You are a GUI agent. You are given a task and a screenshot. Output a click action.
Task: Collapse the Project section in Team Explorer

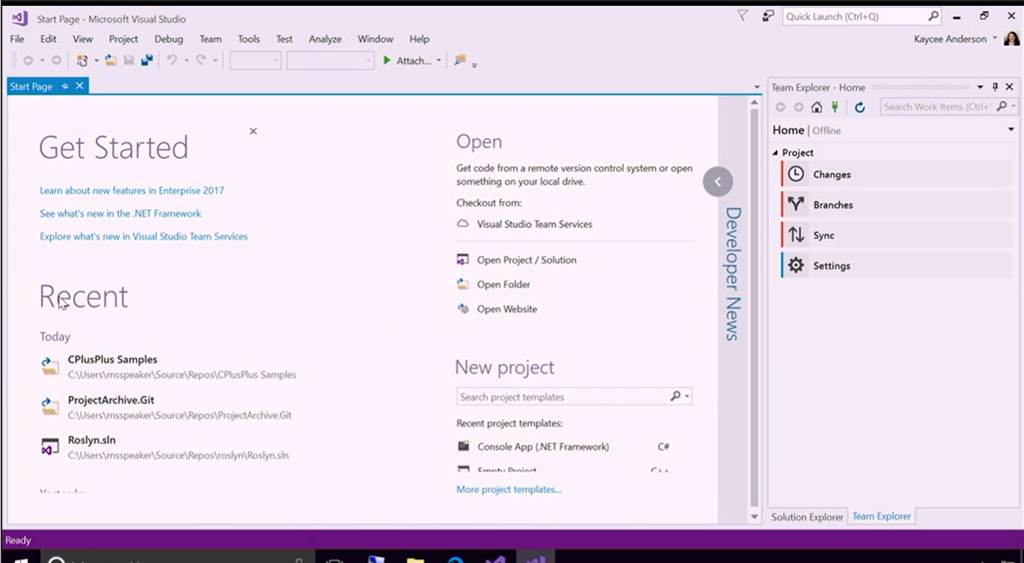[777, 153]
